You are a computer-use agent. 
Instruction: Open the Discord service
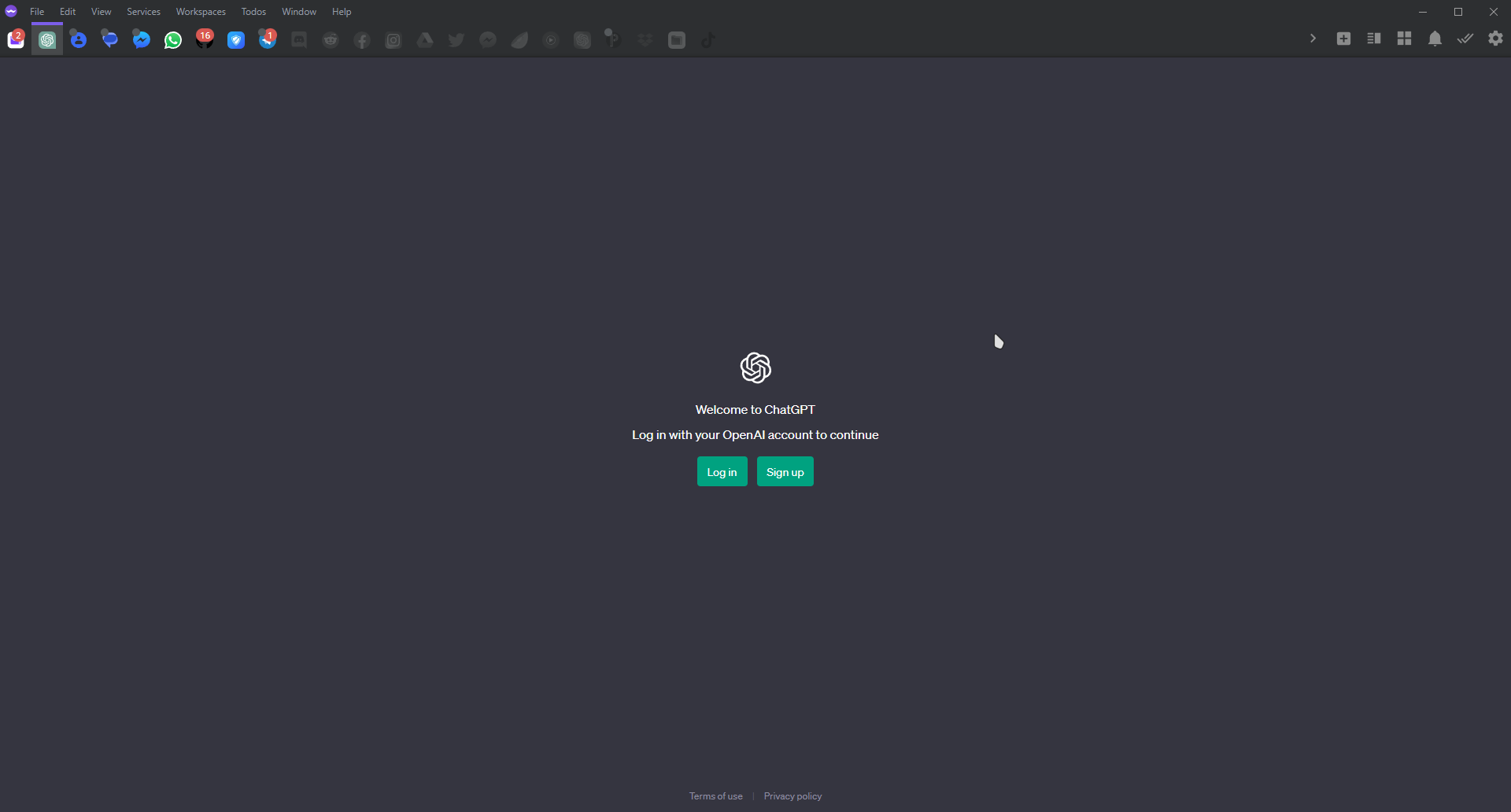[x=299, y=39]
